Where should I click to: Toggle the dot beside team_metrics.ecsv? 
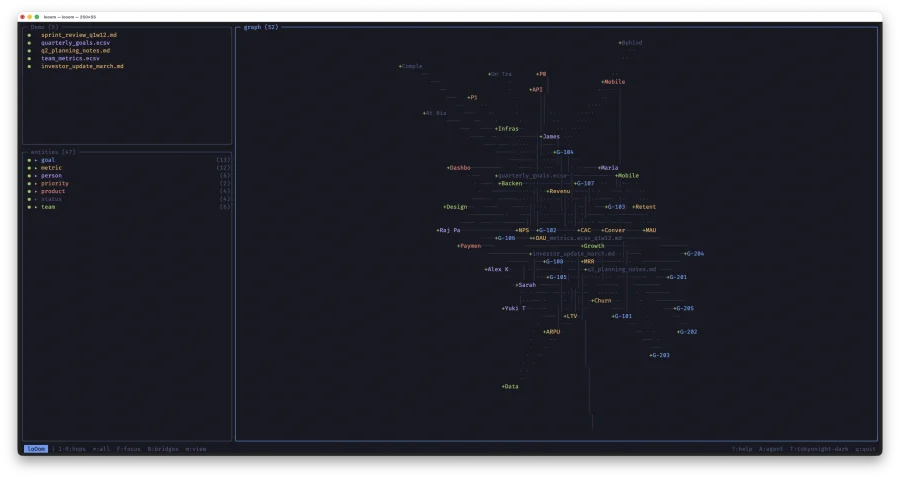tap(29, 59)
